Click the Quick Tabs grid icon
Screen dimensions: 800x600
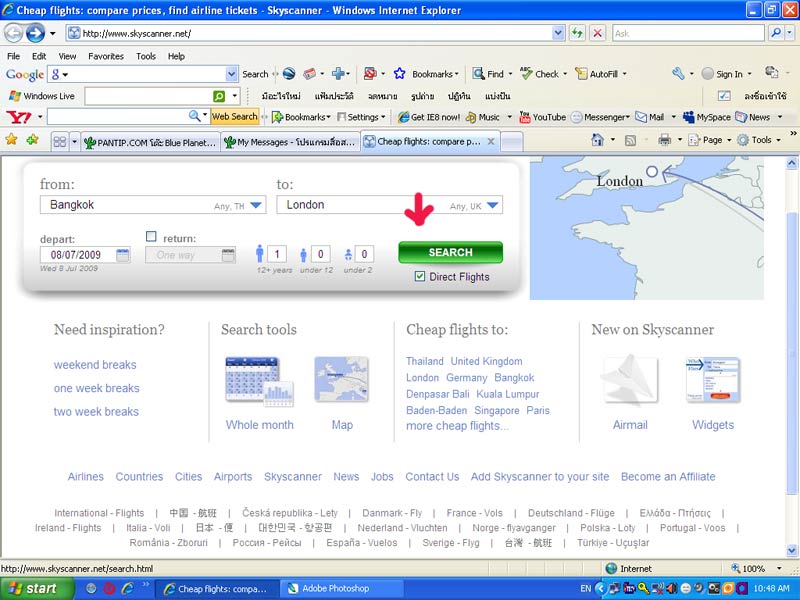coord(60,141)
